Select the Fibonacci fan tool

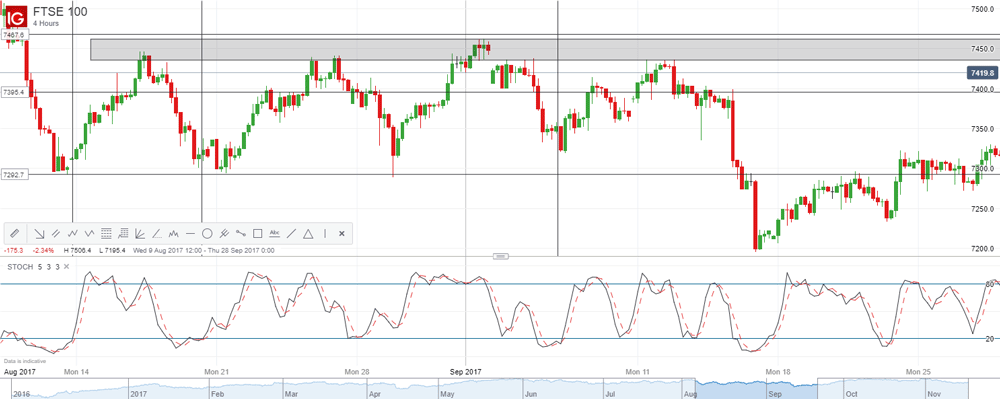[x=140, y=233]
